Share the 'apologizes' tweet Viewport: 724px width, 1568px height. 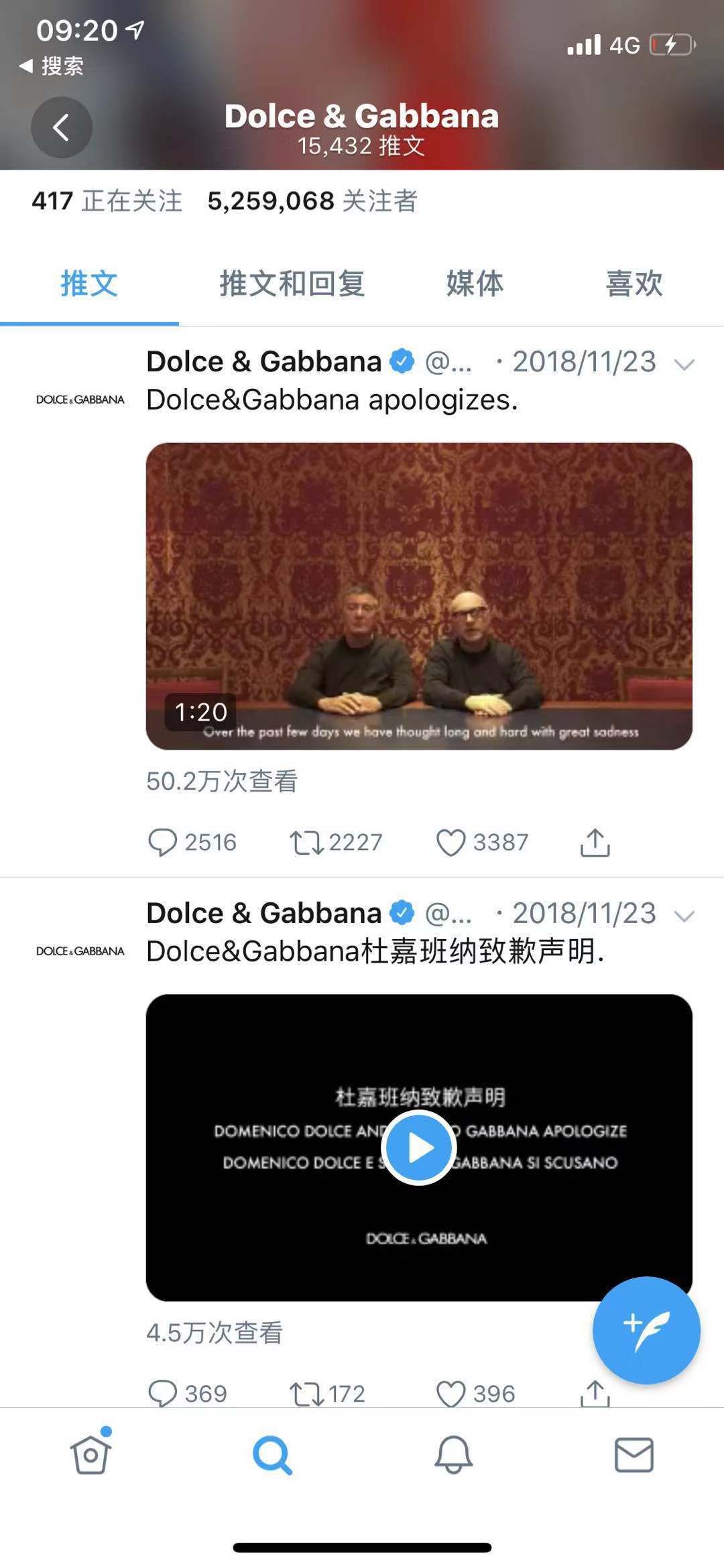point(595,842)
